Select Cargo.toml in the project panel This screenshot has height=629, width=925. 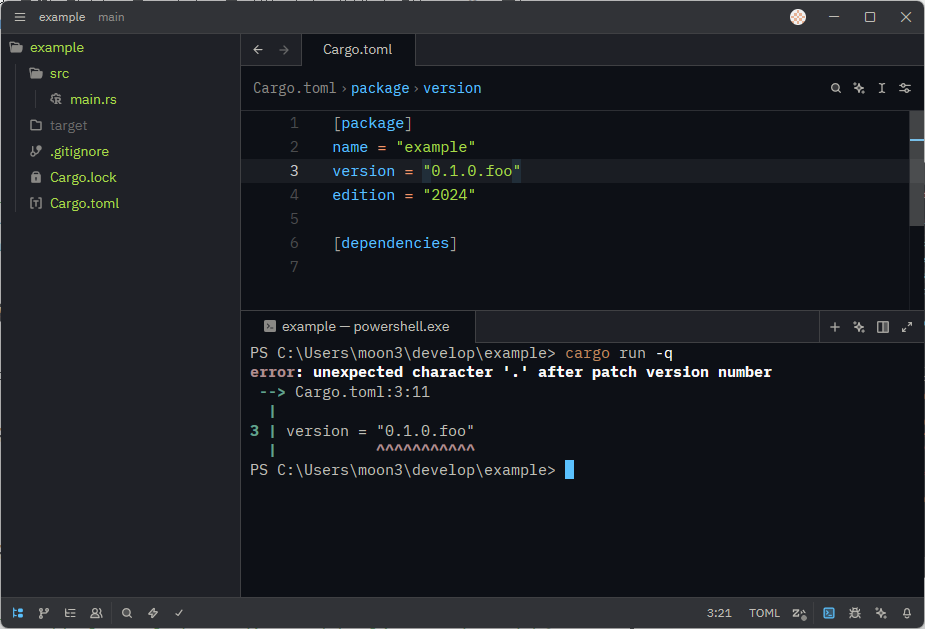[84, 203]
